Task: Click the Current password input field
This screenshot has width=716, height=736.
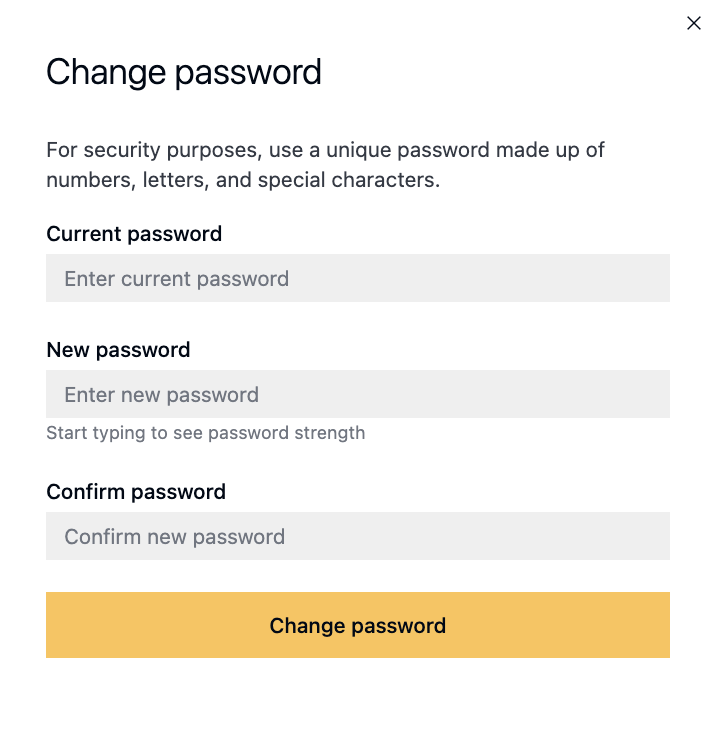Action: (x=357, y=278)
